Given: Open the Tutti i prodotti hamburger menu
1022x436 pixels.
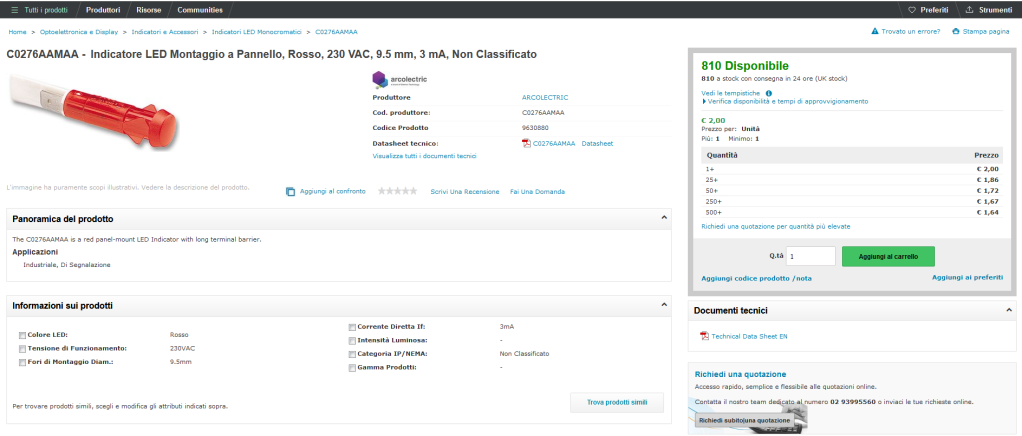Looking at the screenshot, I should pos(15,9).
